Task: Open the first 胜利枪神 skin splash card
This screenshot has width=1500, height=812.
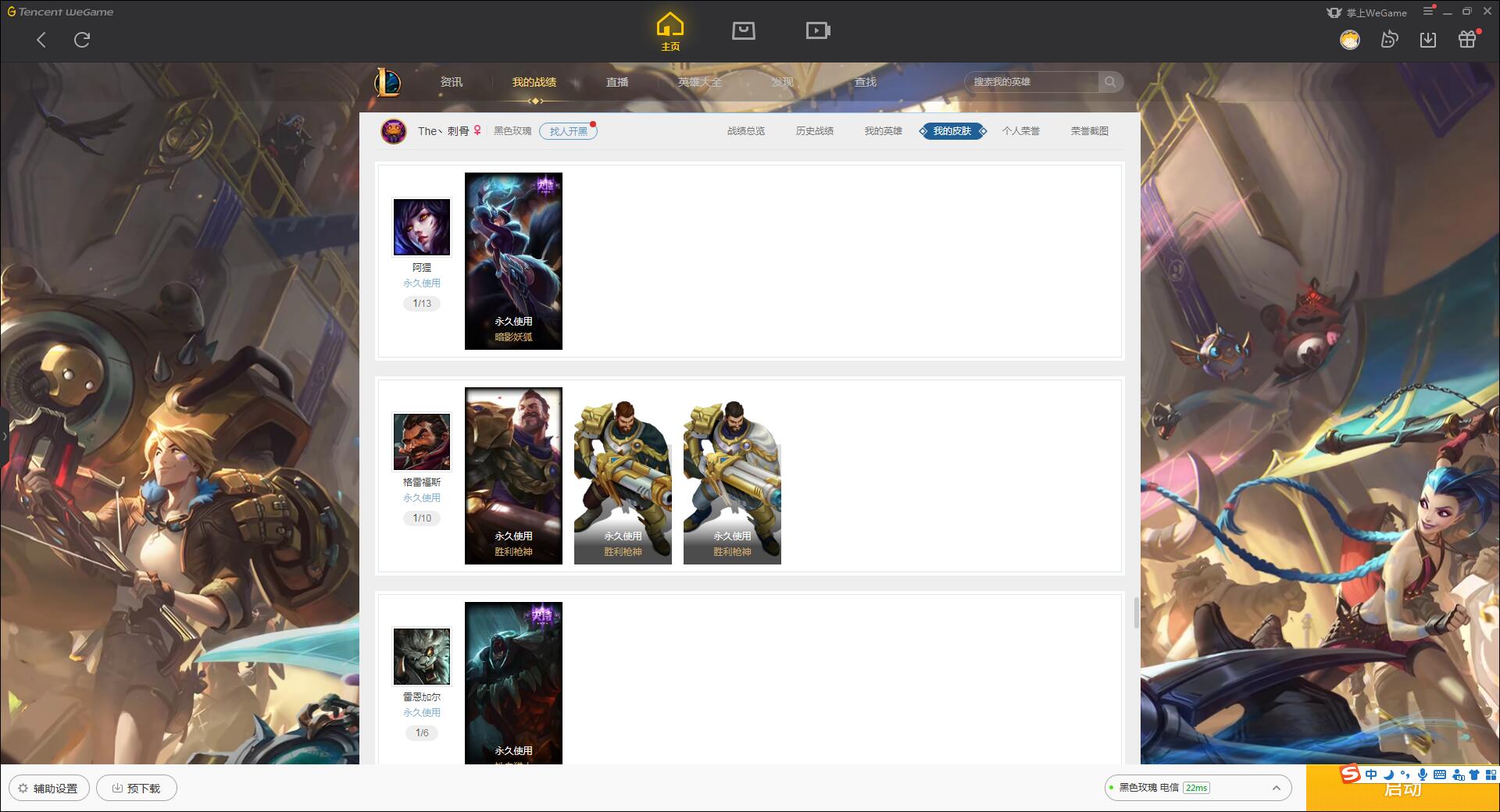Action: 513,475
